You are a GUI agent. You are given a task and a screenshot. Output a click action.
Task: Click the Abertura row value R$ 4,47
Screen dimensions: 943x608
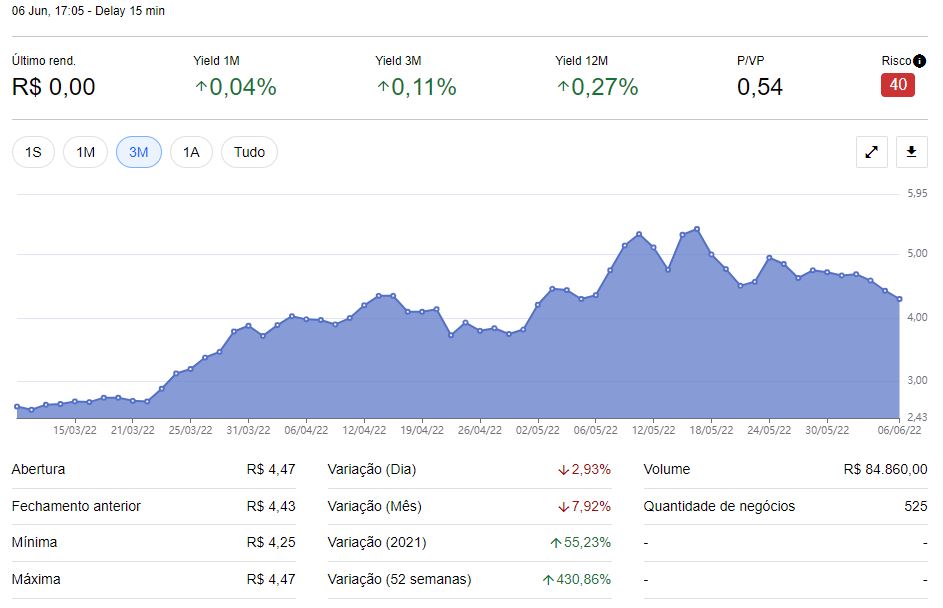pyautogui.click(x=271, y=470)
